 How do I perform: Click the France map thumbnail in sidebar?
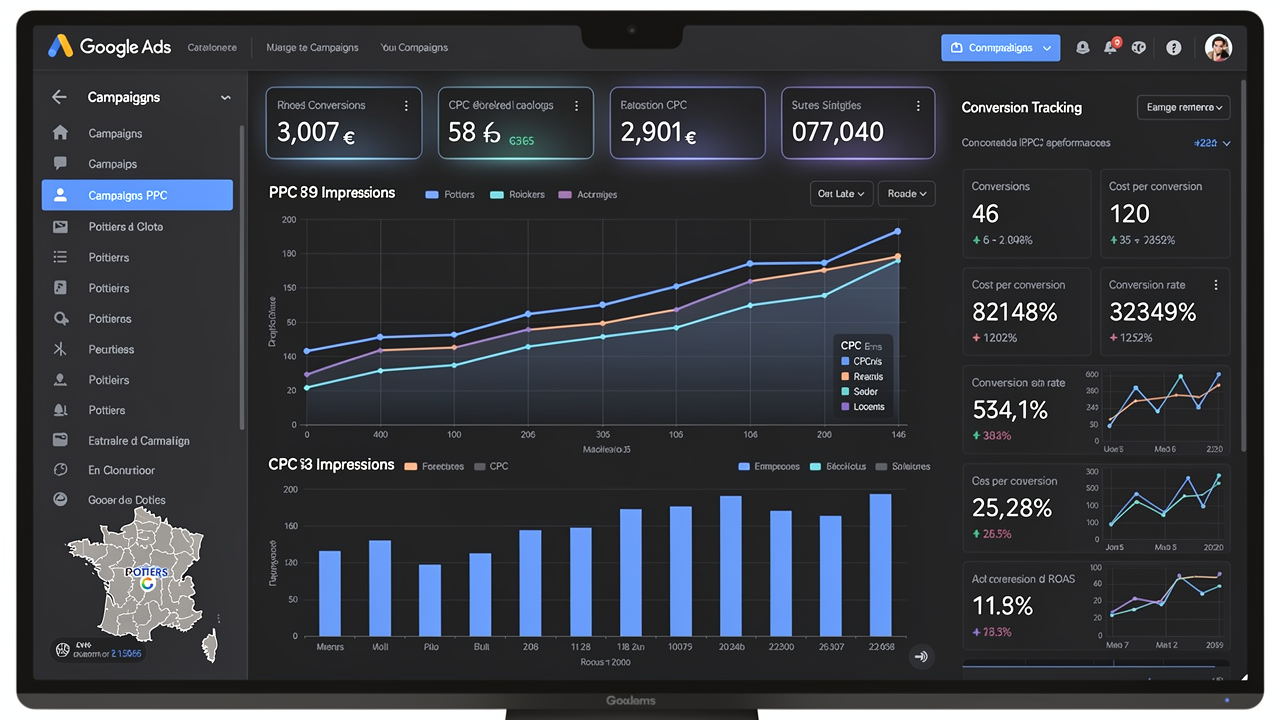tap(140, 580)
